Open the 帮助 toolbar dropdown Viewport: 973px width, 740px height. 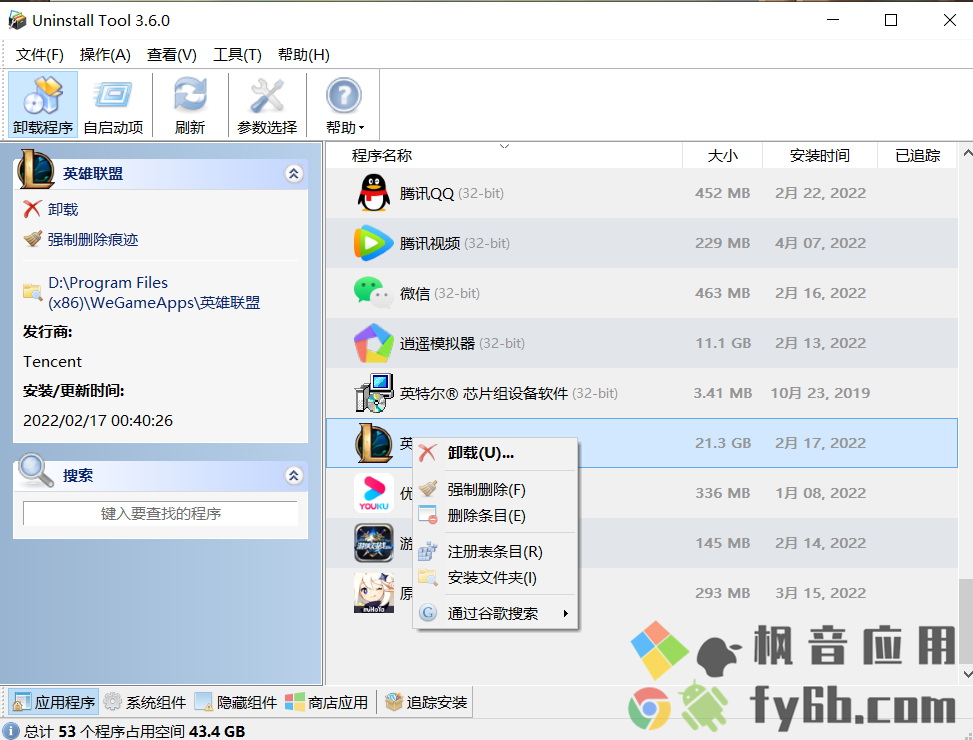click(x=344, y=104)
